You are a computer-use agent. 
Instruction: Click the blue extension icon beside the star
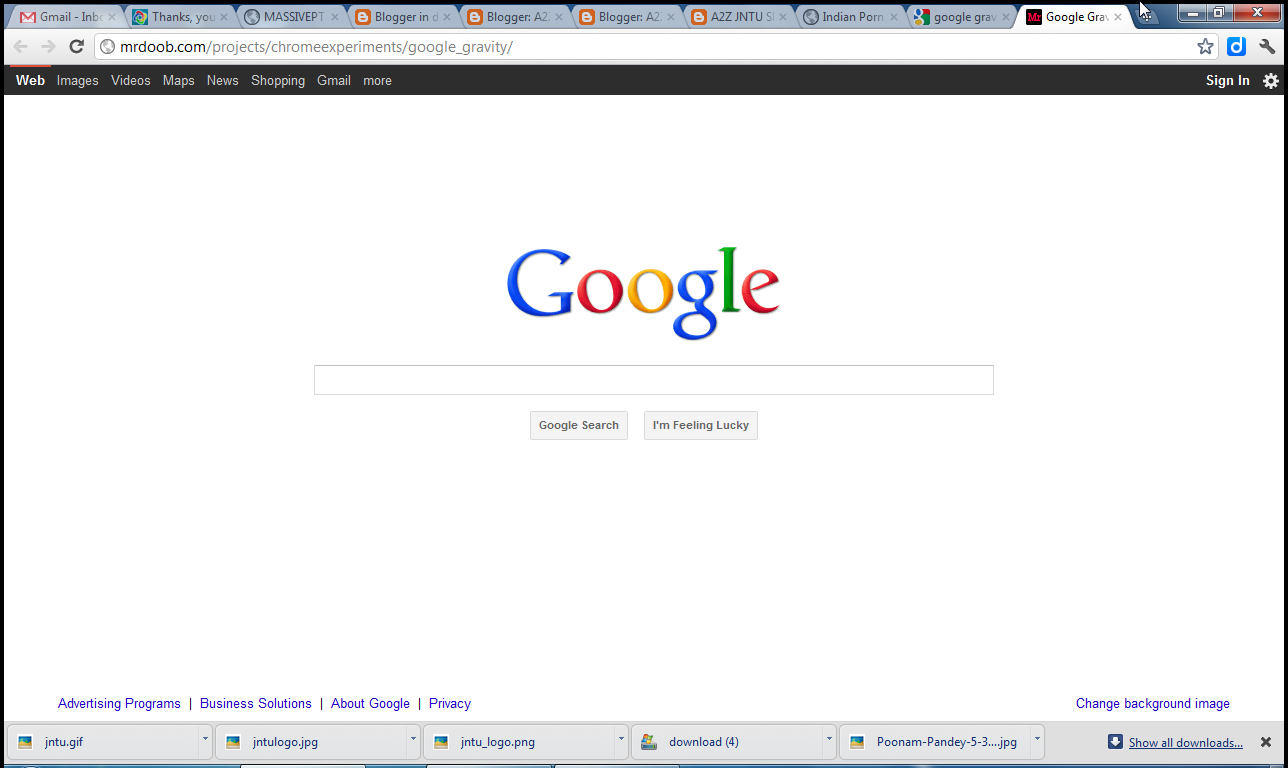click(1237, 46)
